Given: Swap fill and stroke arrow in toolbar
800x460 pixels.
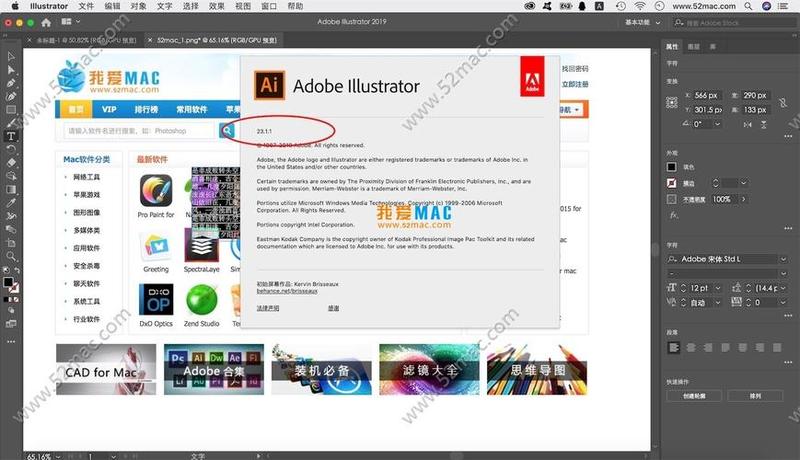Looking at the screenshot, I should pos(17,270).
